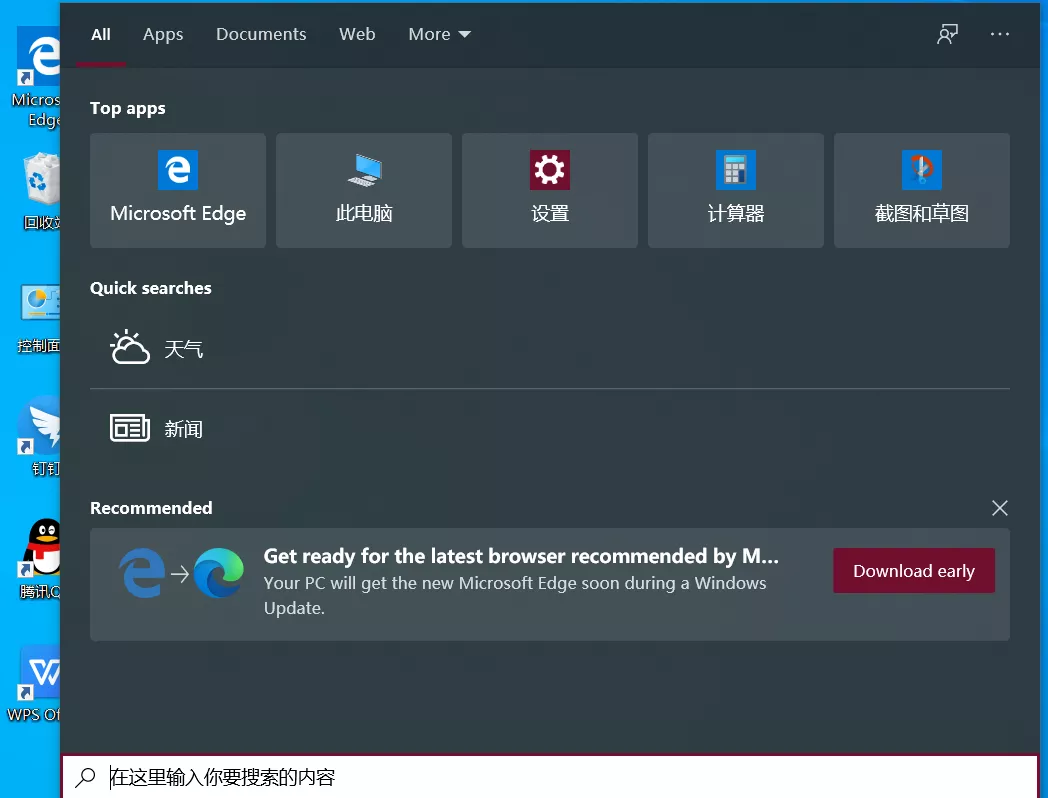The image size is (1048, 798).
Task: Click the Download early button
Action: (x=914, y=571)
